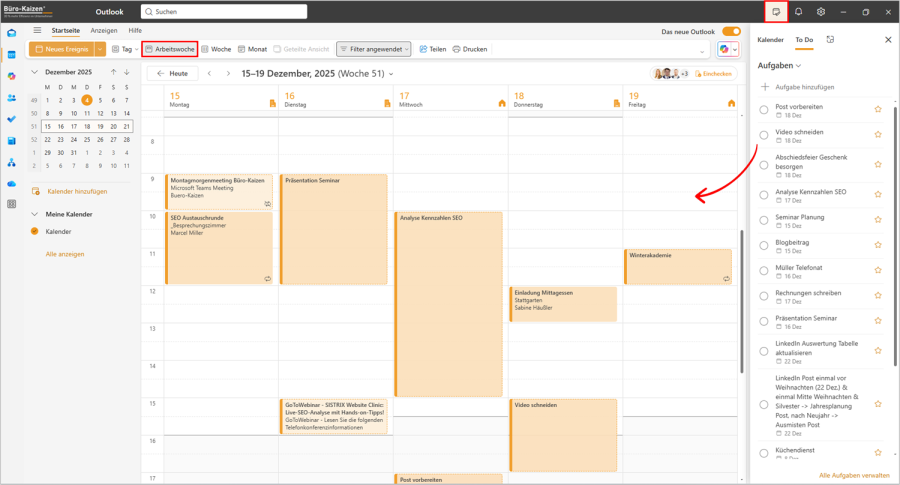
Task: Open the Filter angewendet dropdown
Action: [374, 49]
